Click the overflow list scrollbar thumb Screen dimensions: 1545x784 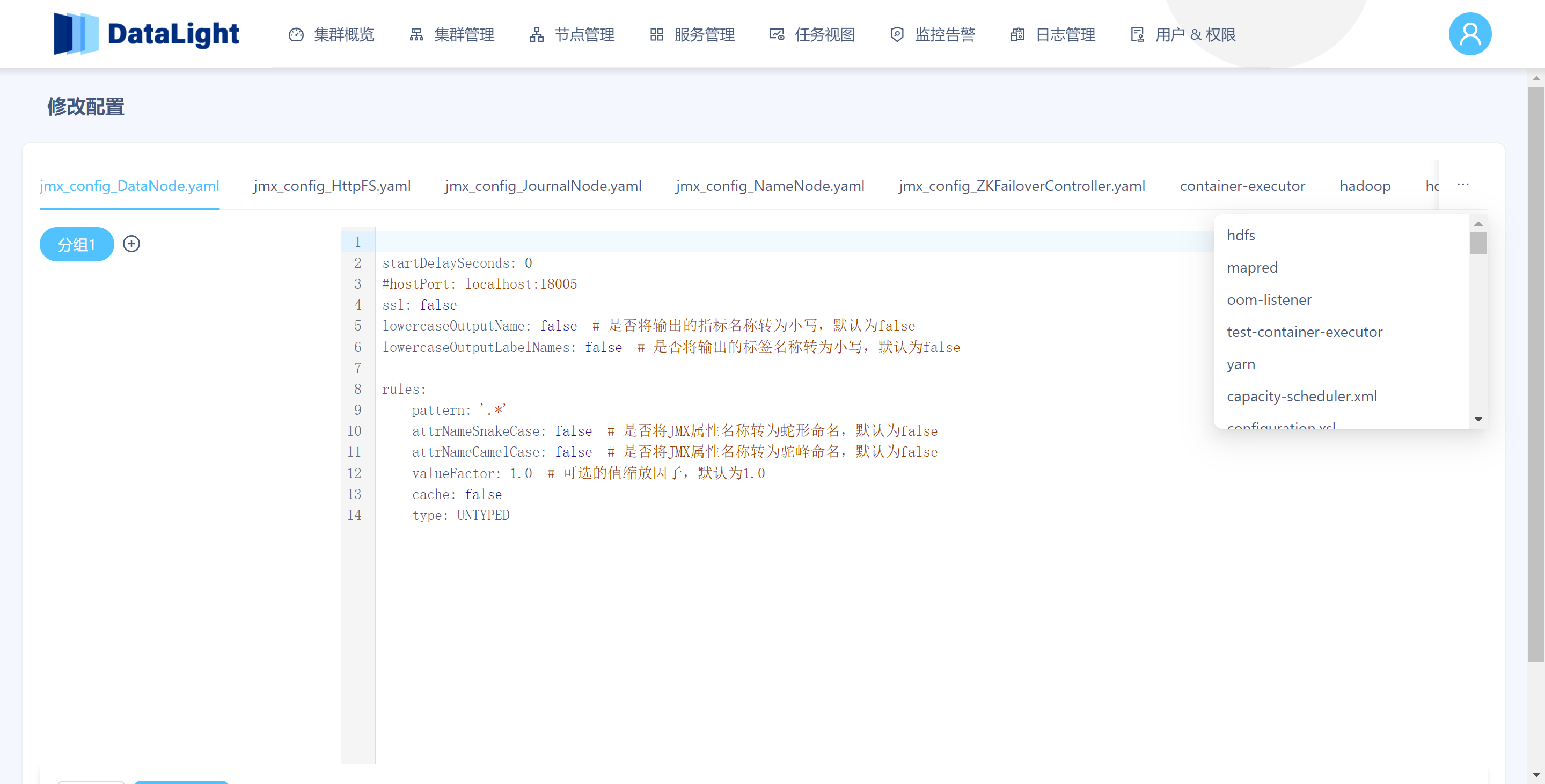(x=1478, y=243)
